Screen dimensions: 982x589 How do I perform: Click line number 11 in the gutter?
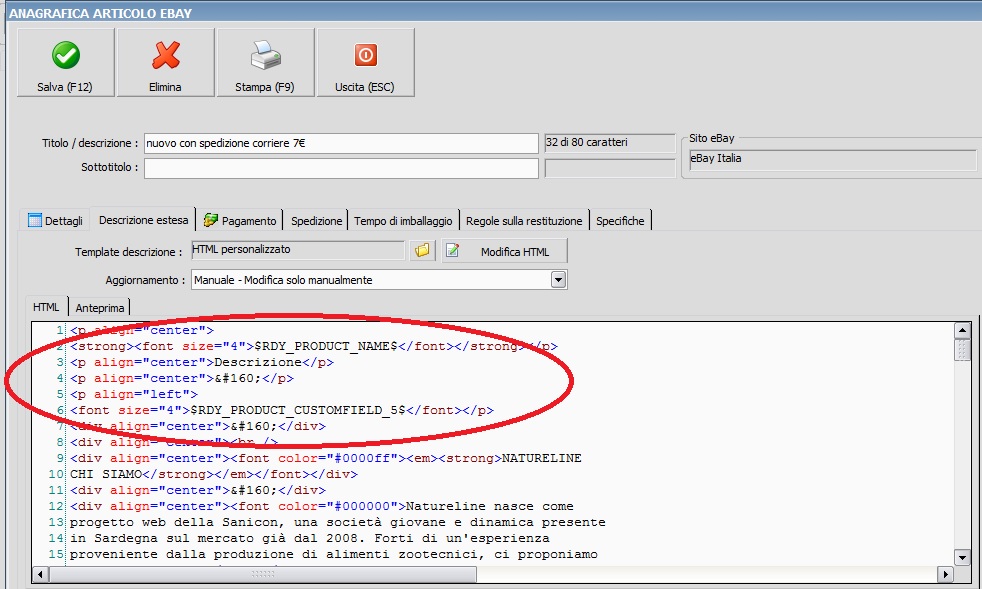[56, 490]
